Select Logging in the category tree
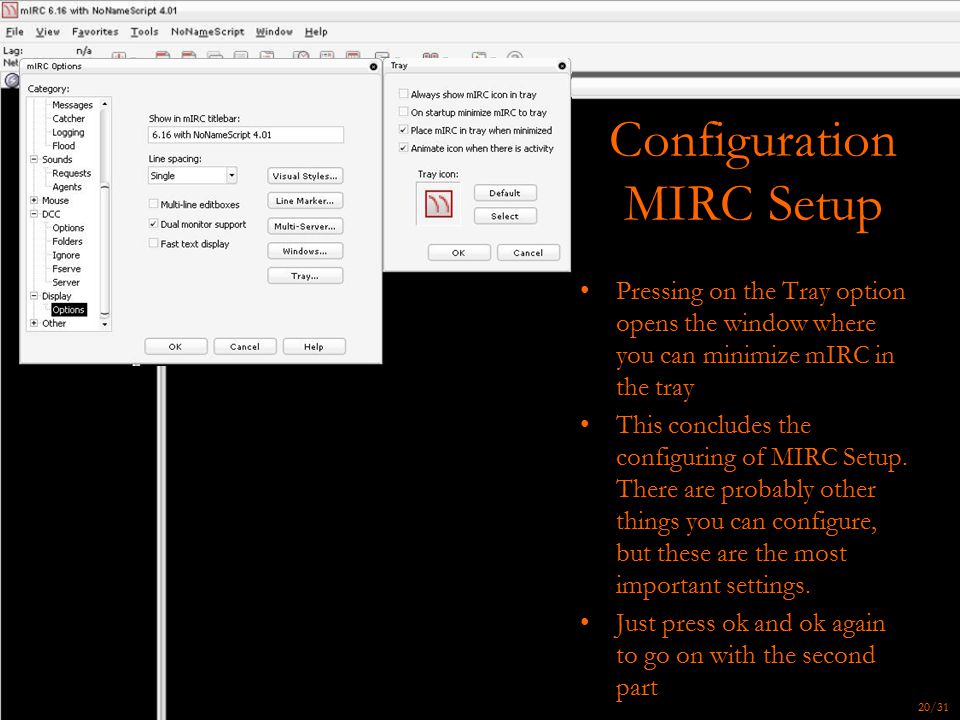This screenshot has width=960, height=720. coord(68,132)
